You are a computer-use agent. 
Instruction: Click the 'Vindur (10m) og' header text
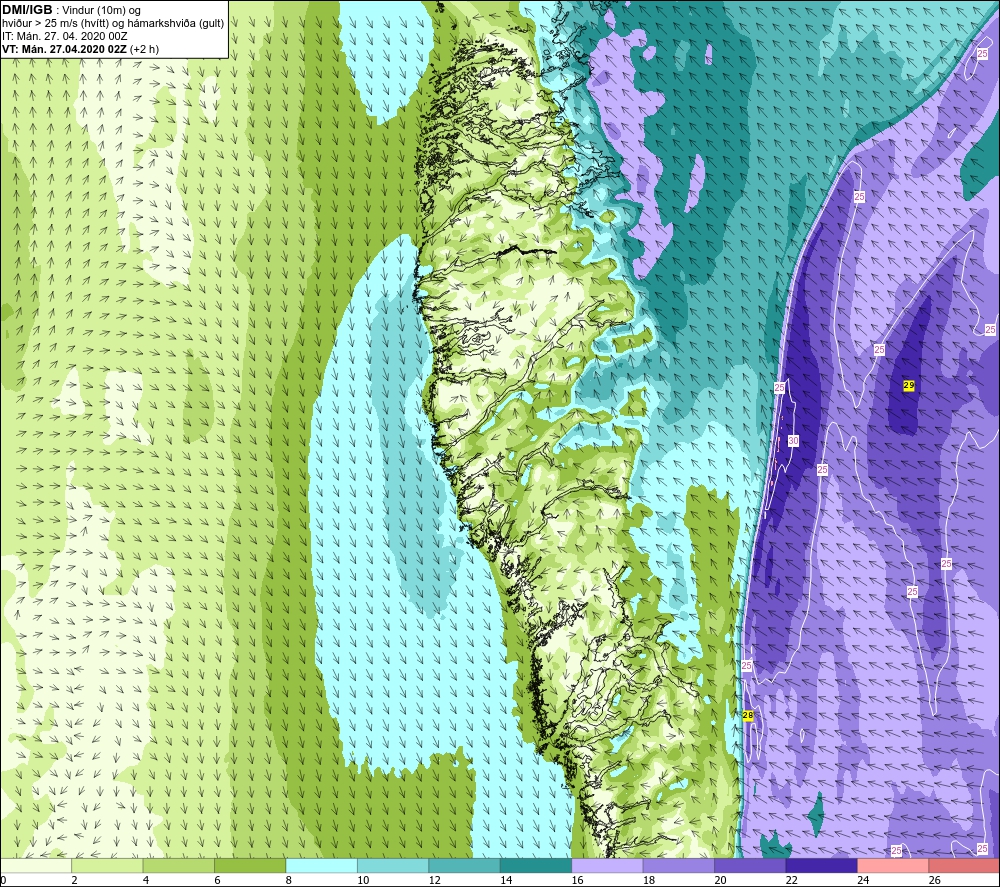[x=101, y=11]
